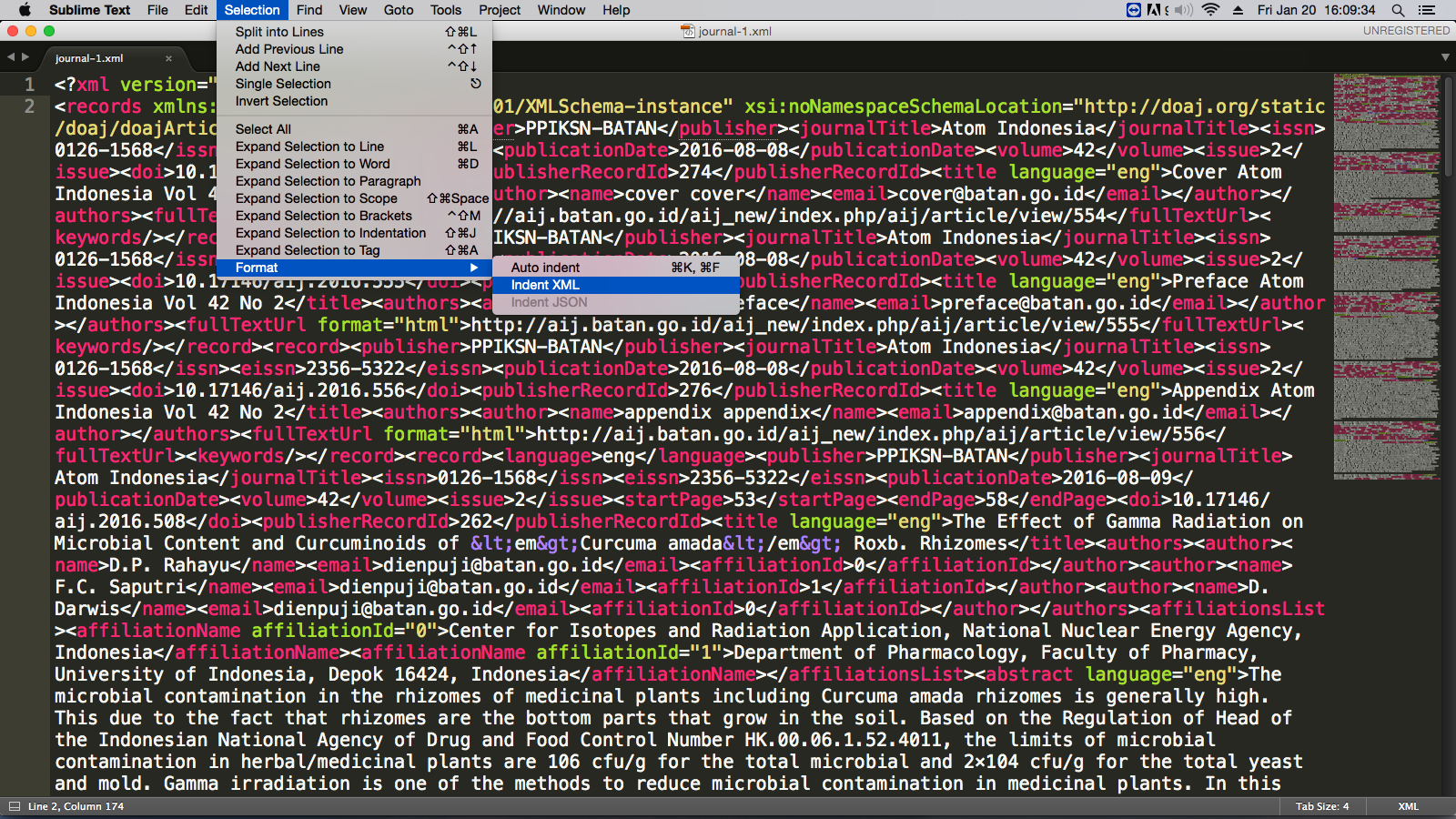
Task: Open the tab list dropdown arrow
Action: pos(1445,57)
